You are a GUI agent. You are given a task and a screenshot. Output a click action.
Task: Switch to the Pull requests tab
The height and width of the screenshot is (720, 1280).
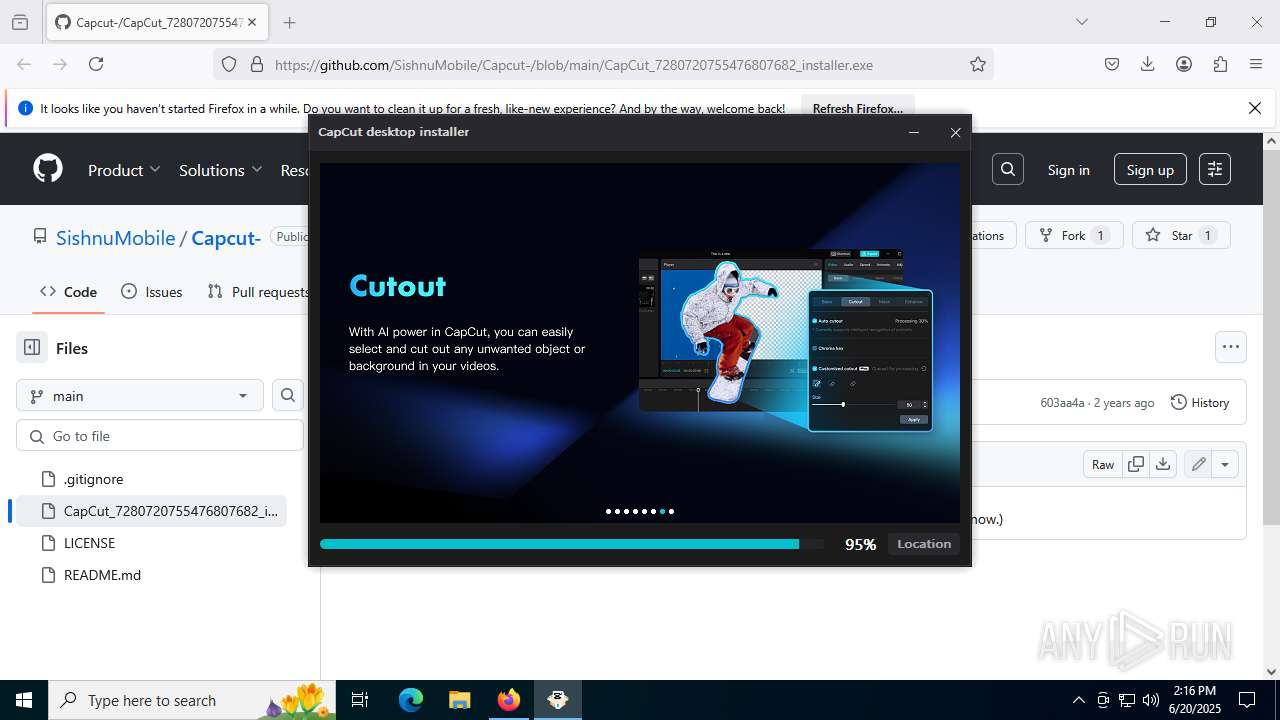[258, 291]
